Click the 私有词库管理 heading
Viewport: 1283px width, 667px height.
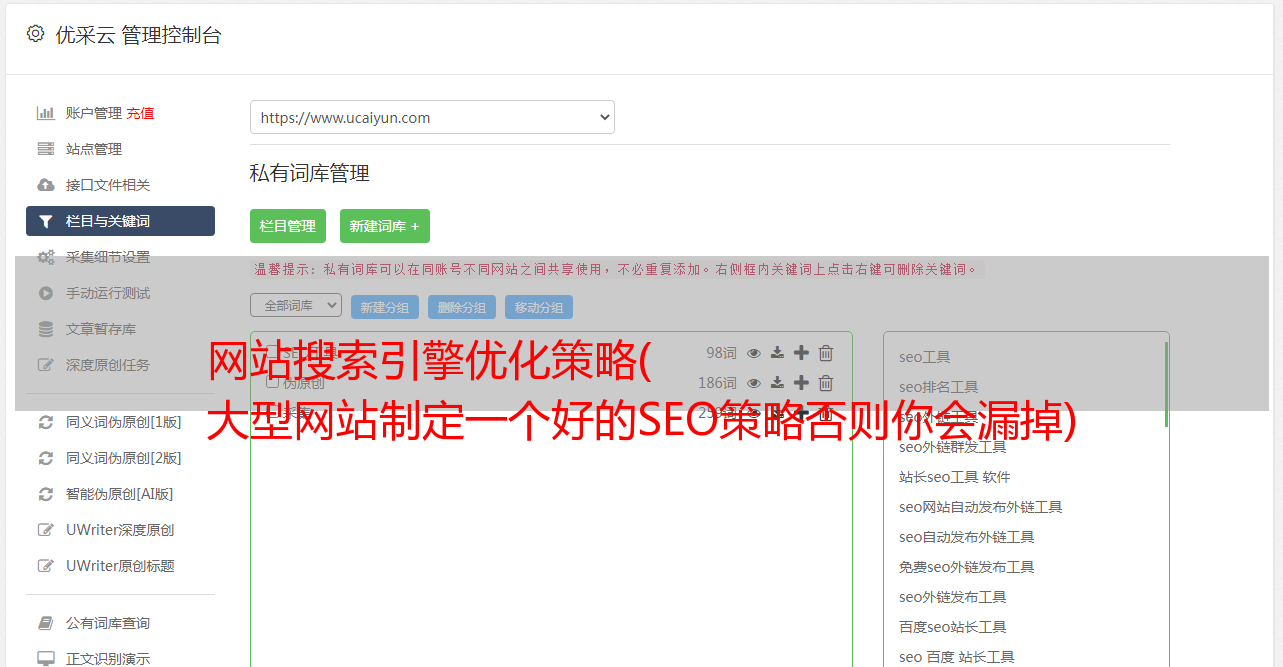[x=310, y=173]
